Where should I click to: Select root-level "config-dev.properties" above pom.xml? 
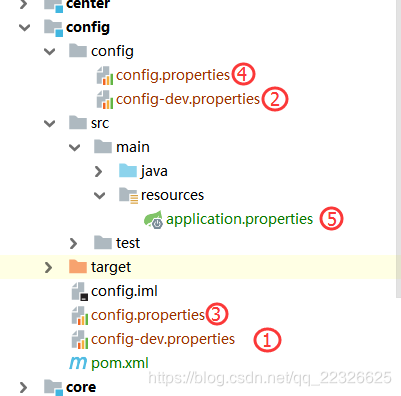[163, 340]
